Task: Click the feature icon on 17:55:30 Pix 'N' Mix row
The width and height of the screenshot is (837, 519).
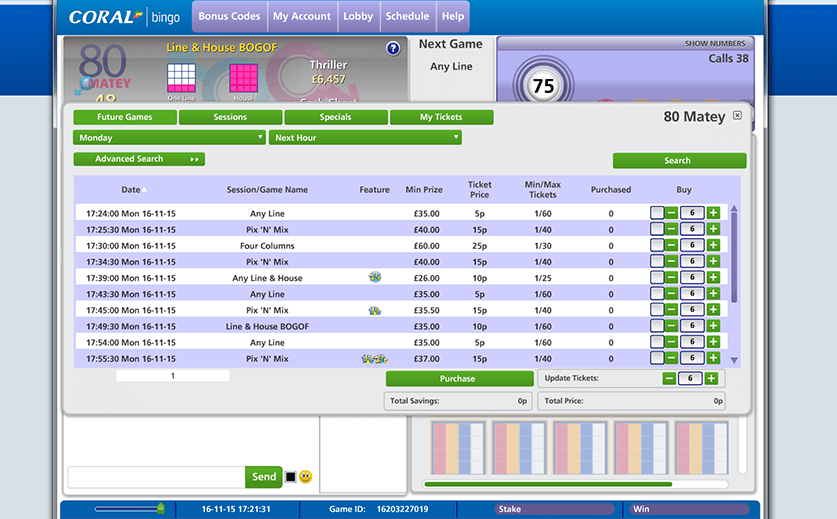Action: 374,359
